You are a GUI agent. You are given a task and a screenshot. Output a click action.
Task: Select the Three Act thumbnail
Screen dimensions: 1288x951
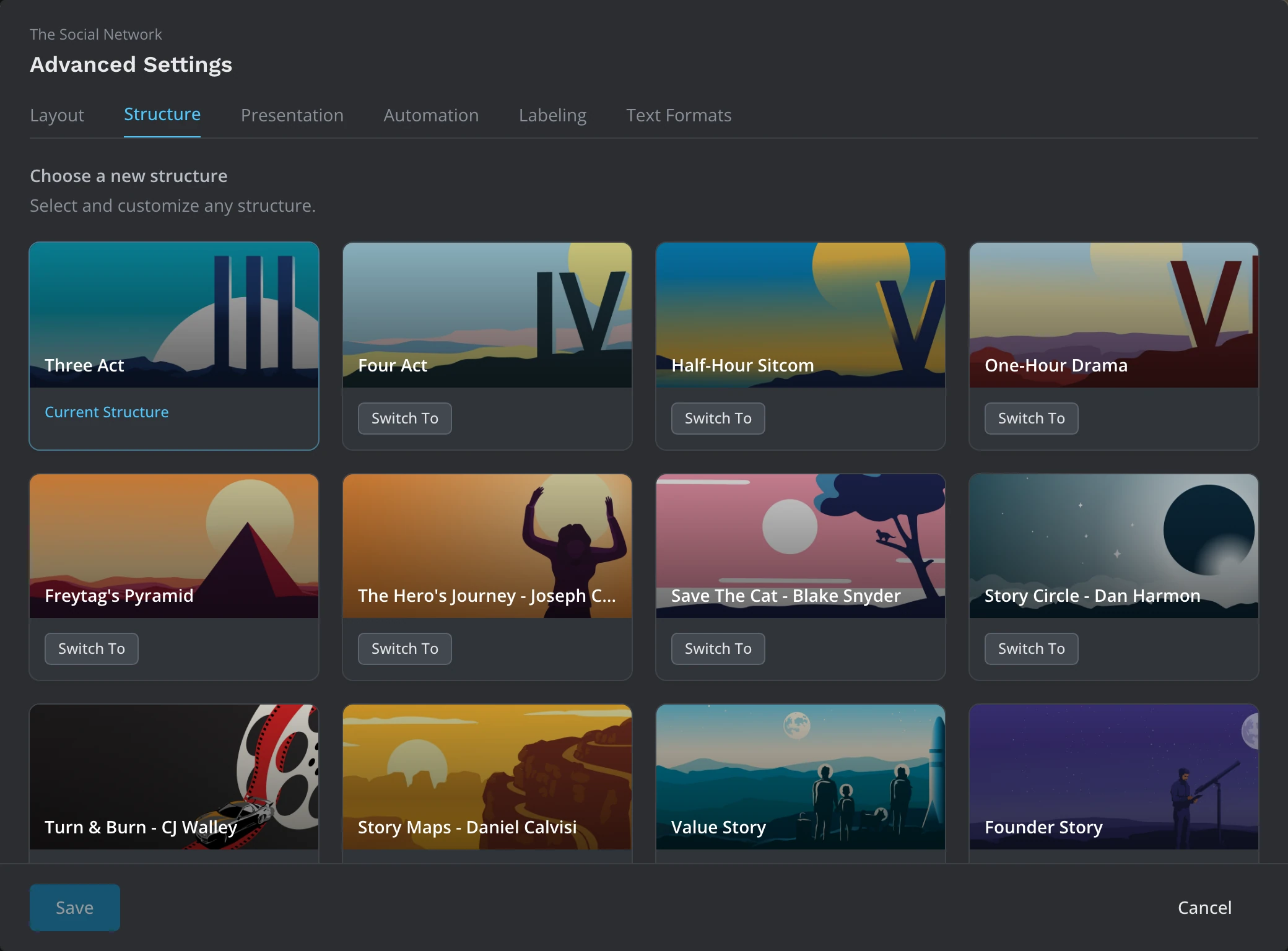click(174, 315)
